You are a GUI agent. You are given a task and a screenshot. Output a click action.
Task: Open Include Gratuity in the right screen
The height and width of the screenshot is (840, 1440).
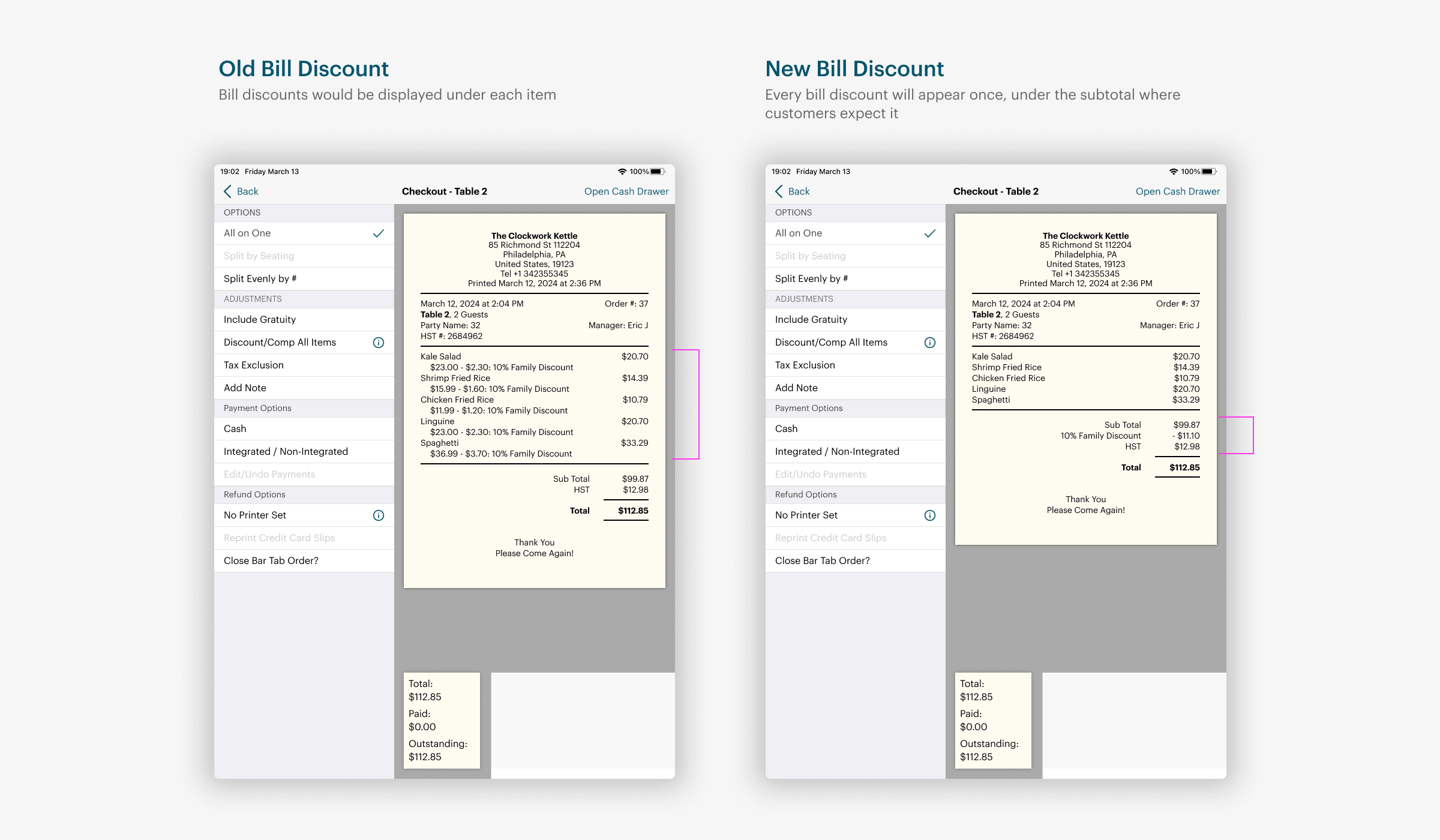811,320
